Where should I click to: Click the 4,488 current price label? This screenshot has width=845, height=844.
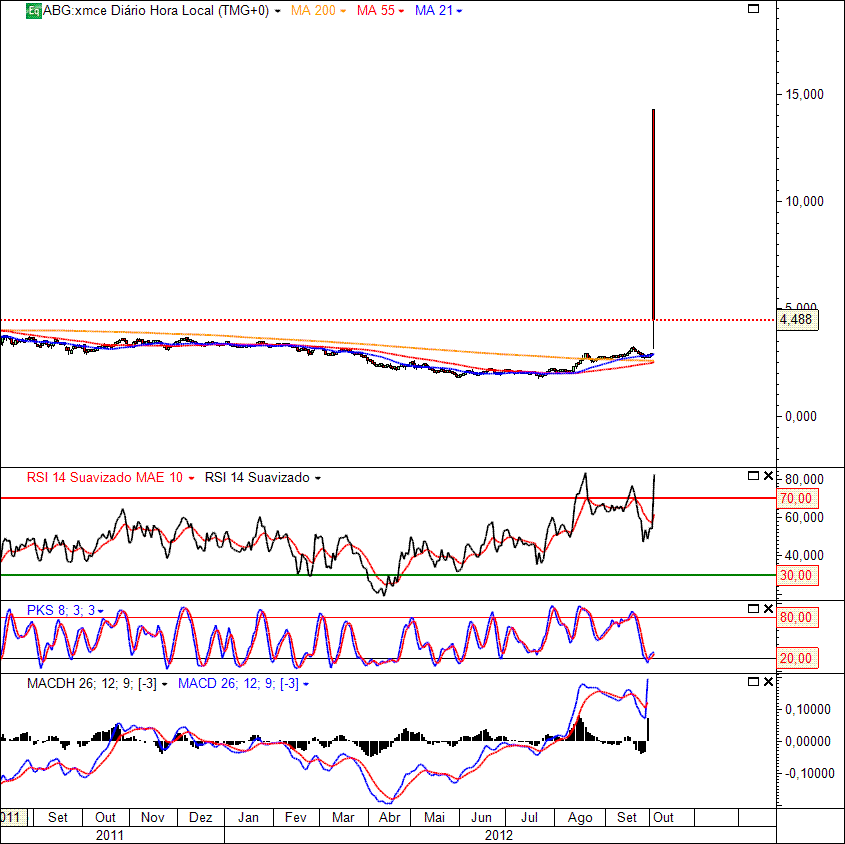point(797,320)
